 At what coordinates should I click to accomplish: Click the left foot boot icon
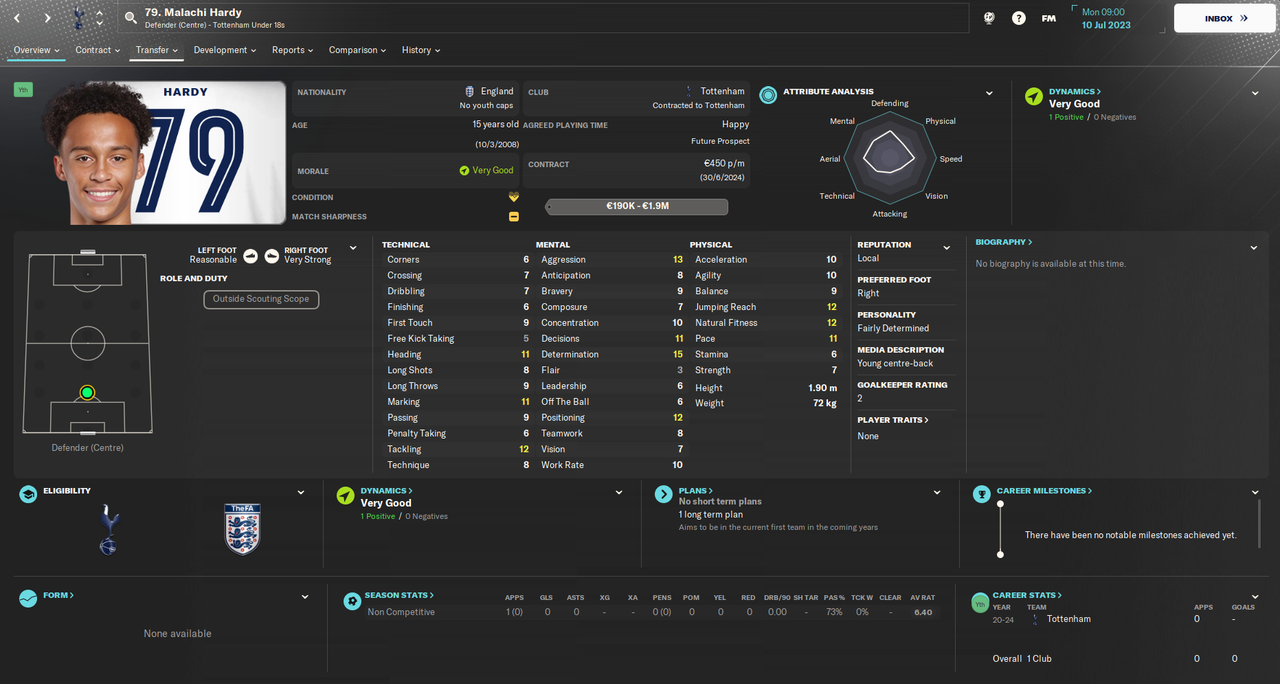pyautogui.click(x=251, y=255)
